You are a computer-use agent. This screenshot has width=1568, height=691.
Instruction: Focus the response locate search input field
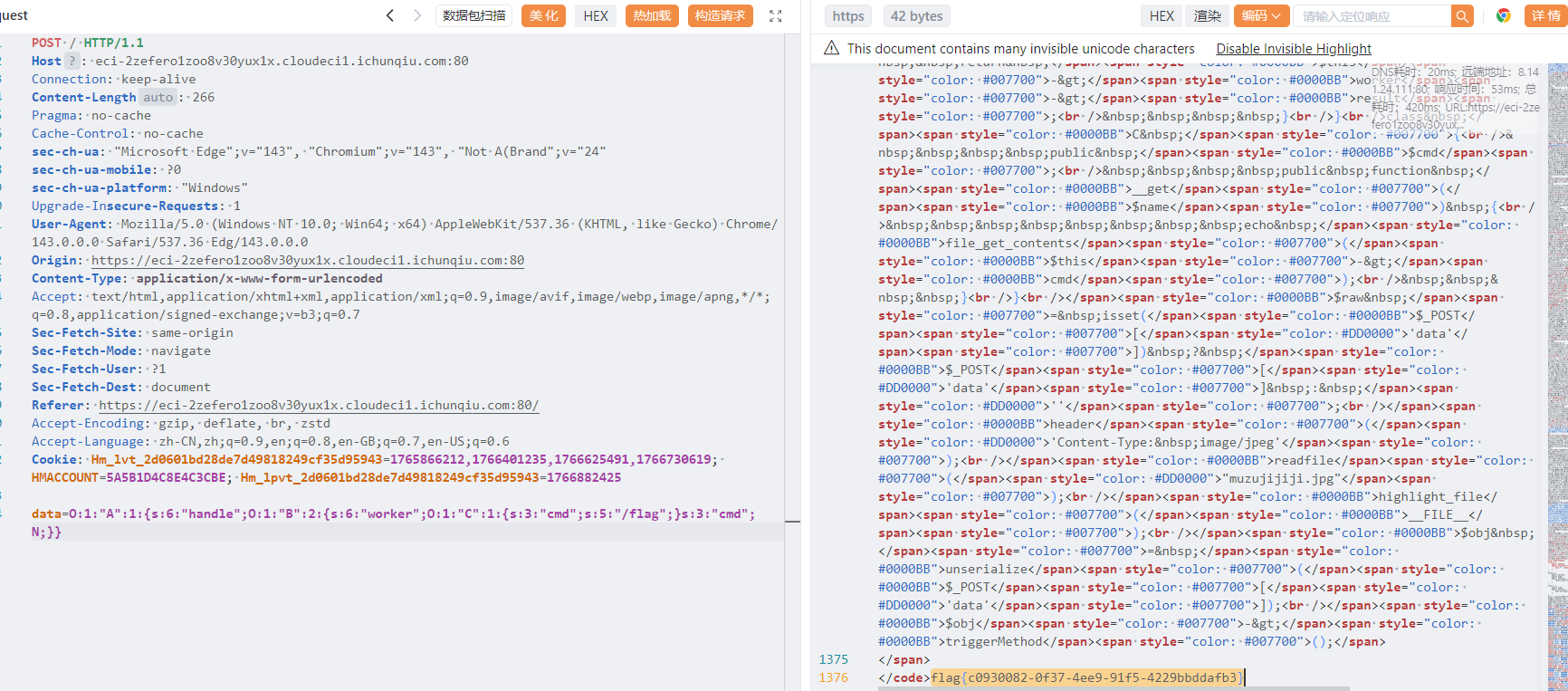(1372, 15)
